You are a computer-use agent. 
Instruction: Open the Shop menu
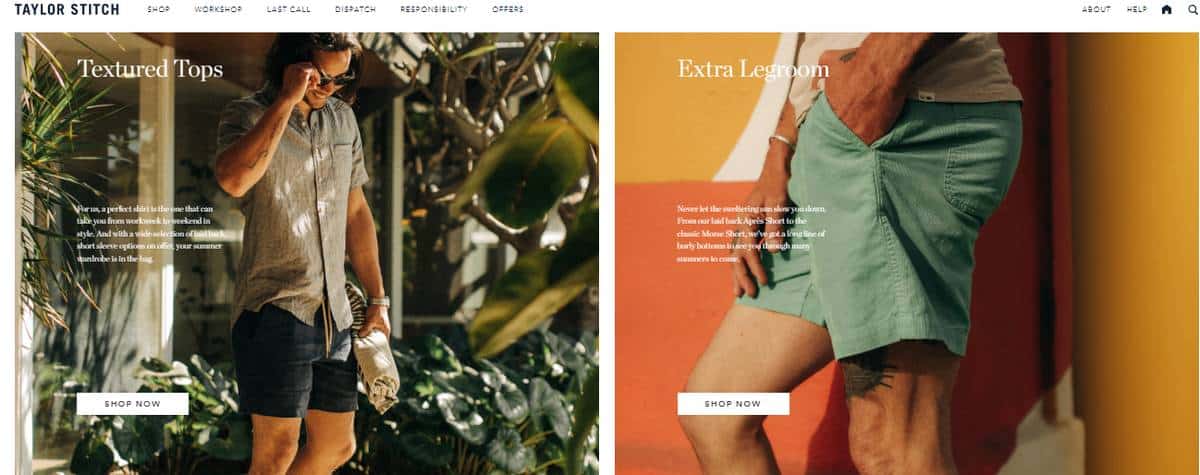(158, 10)
